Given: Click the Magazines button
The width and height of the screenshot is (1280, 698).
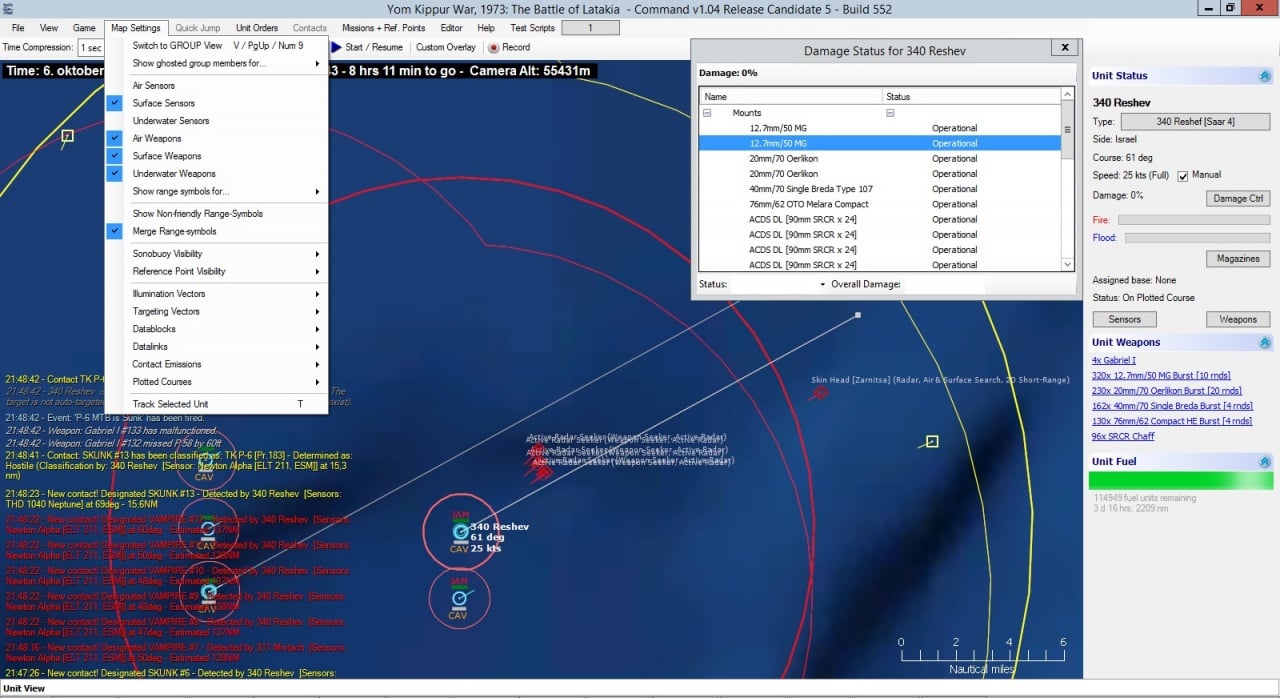Looking at the screenshot, I should 1238,259.
